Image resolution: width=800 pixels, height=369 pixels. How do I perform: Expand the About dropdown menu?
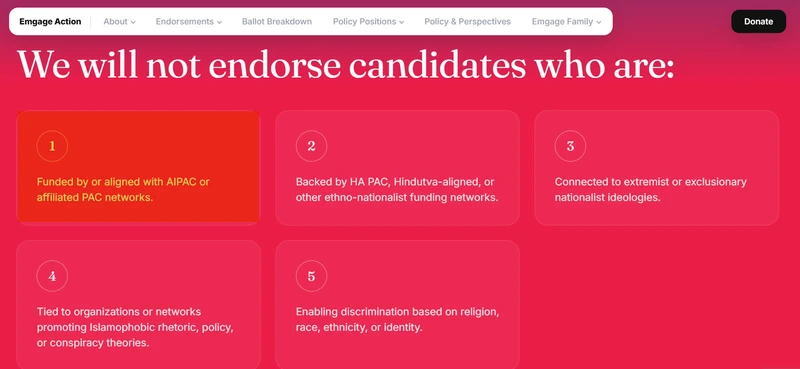[119, 21]
